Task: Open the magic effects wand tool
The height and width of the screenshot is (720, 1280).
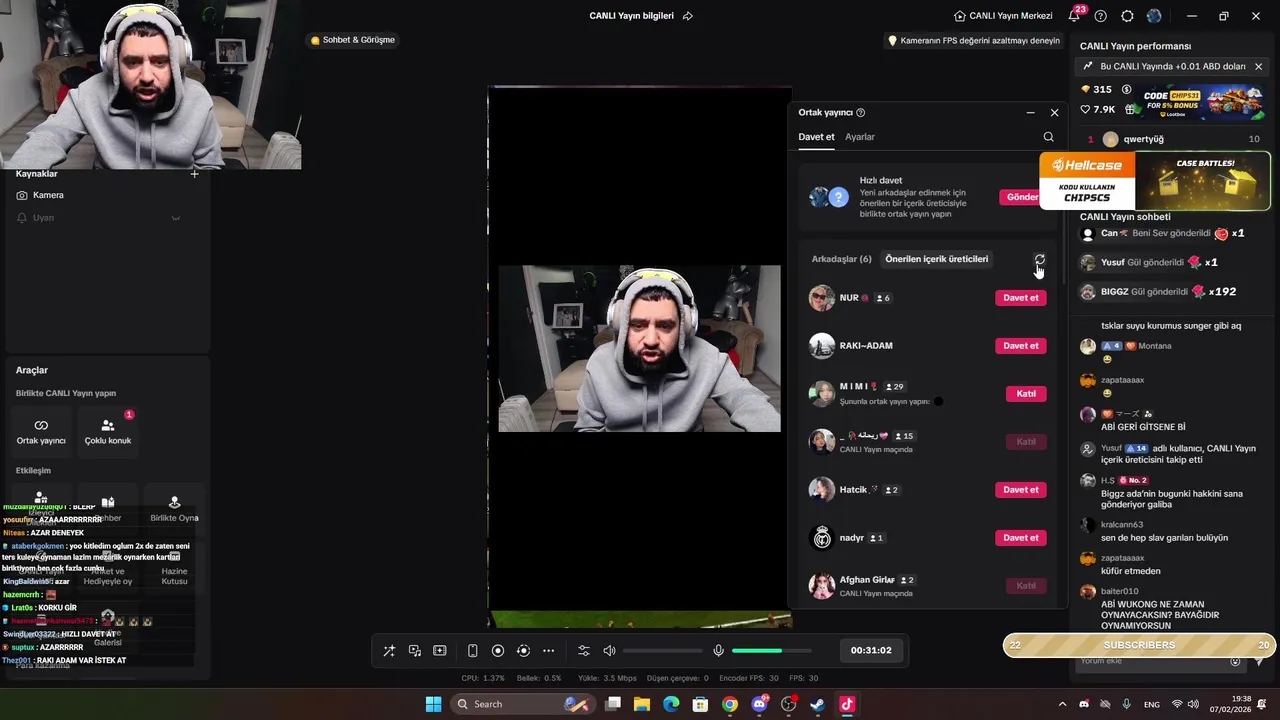Action: (x=389, y=651)
